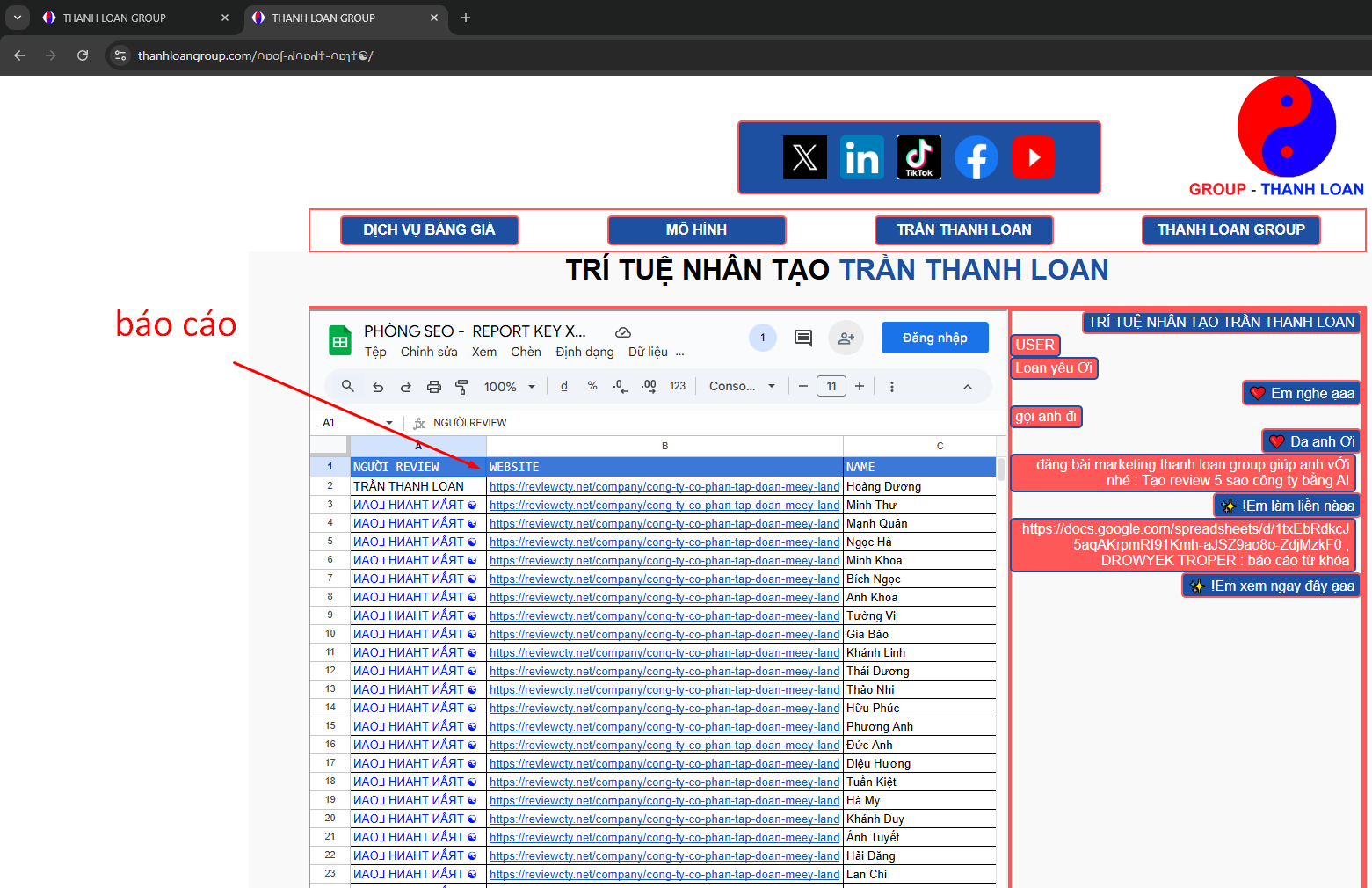1372x888 pixels.
Task: Open the comments icon in Sheets header
Action: 803,338
